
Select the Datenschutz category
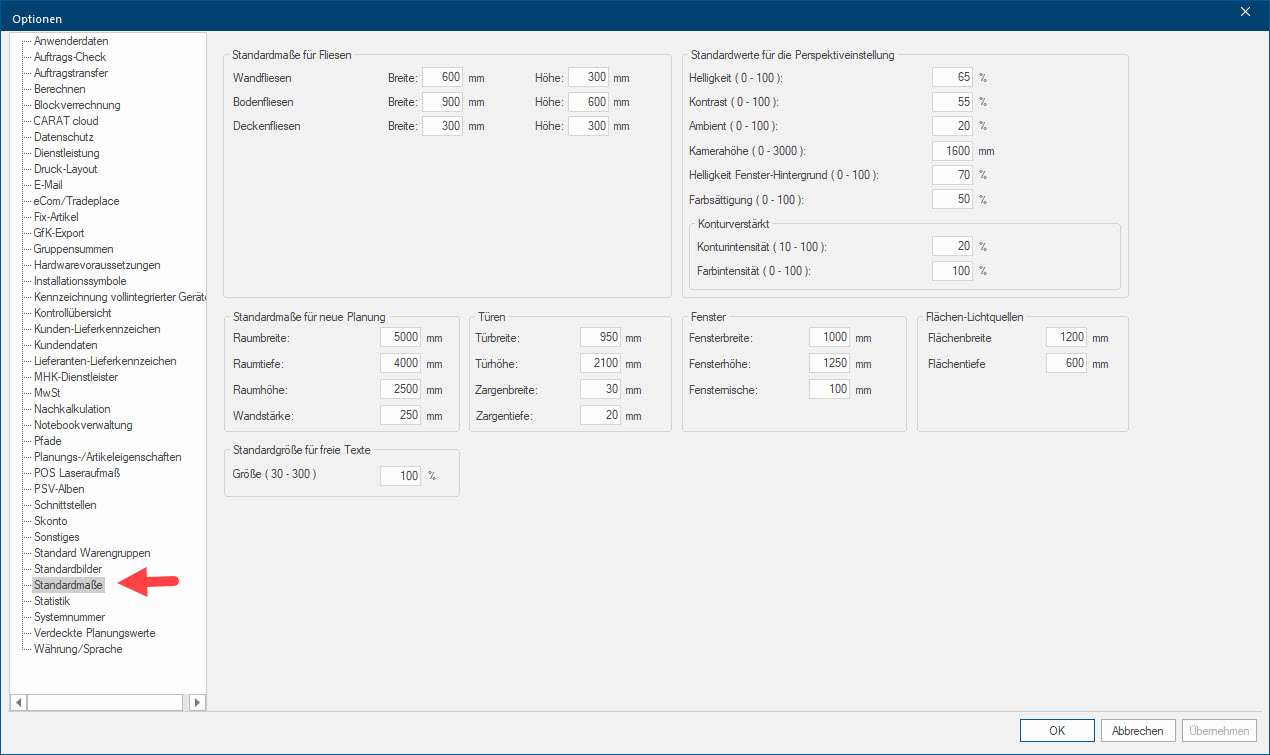[x=66, y=137]
